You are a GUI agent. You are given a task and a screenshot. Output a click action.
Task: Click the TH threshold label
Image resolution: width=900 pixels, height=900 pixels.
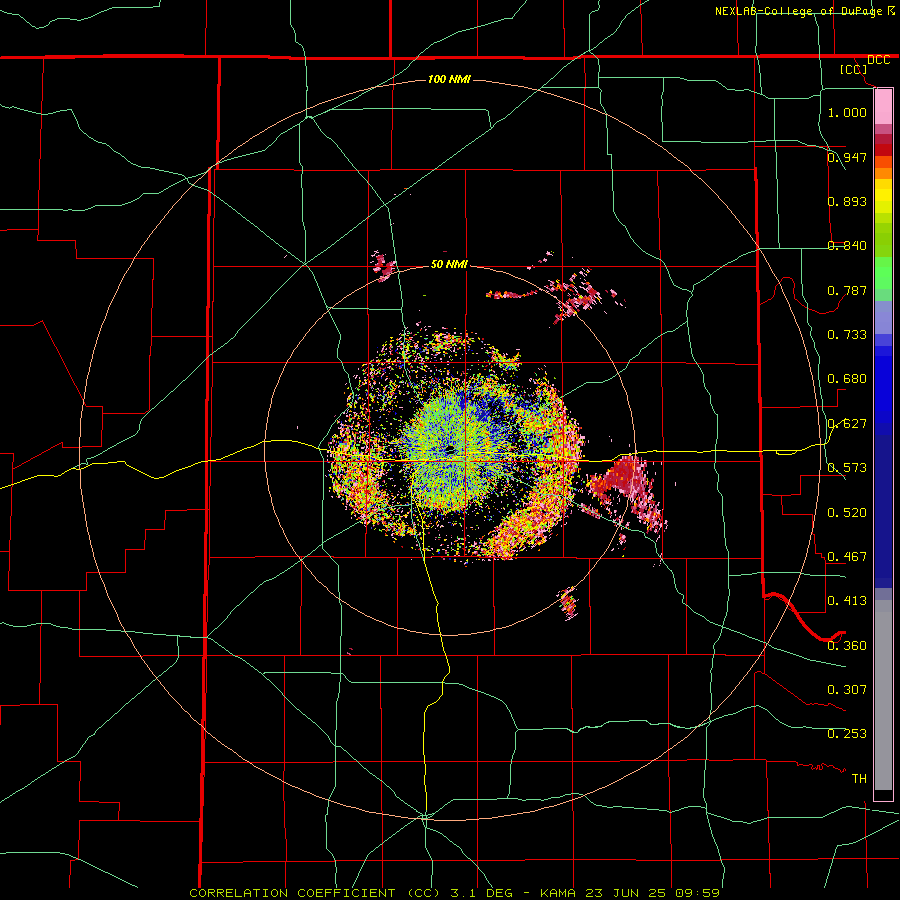tap(859, 779)
